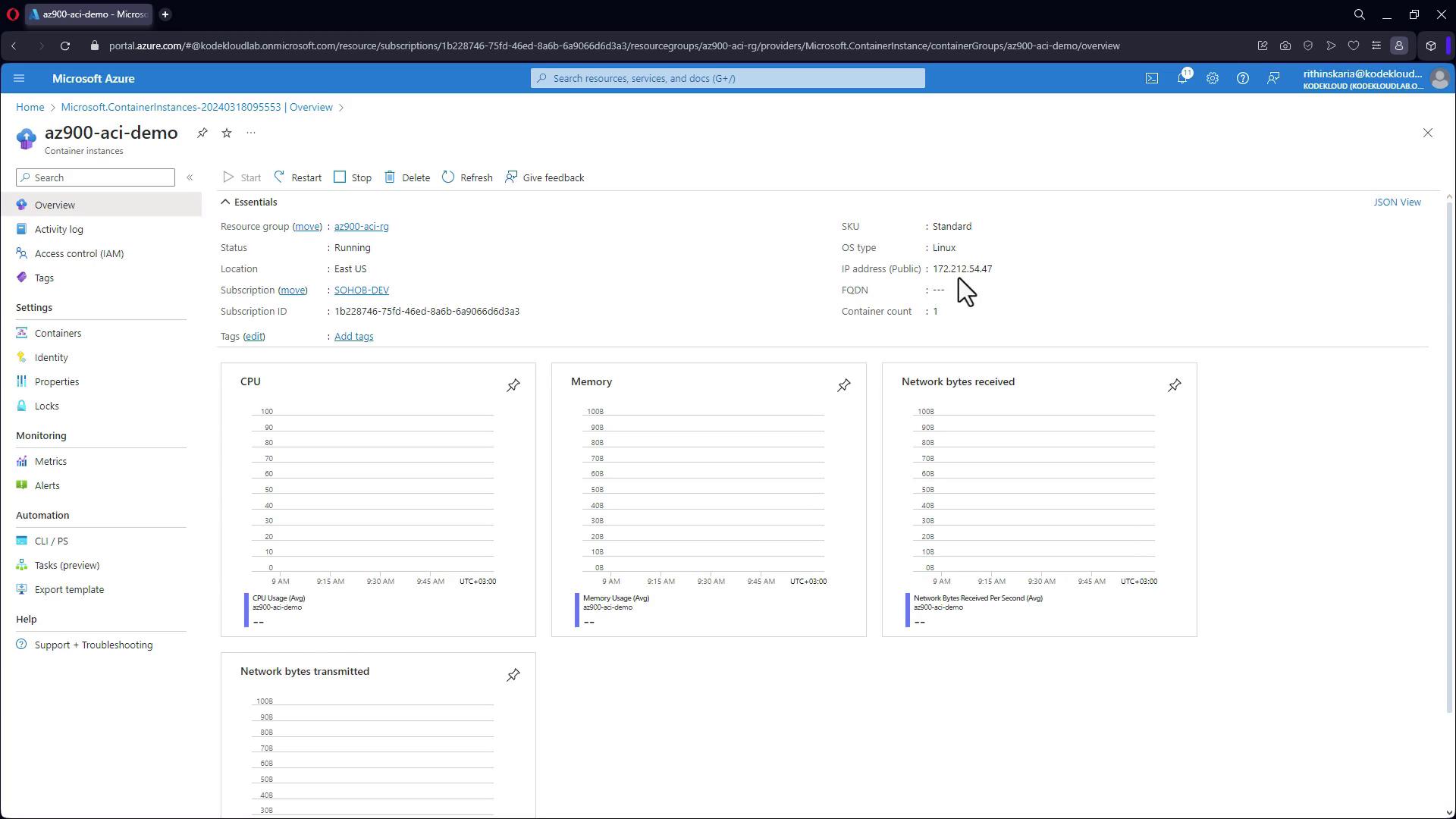Click the Azure global search box
Screen dimensions: 1456x819
pos(728,78)
